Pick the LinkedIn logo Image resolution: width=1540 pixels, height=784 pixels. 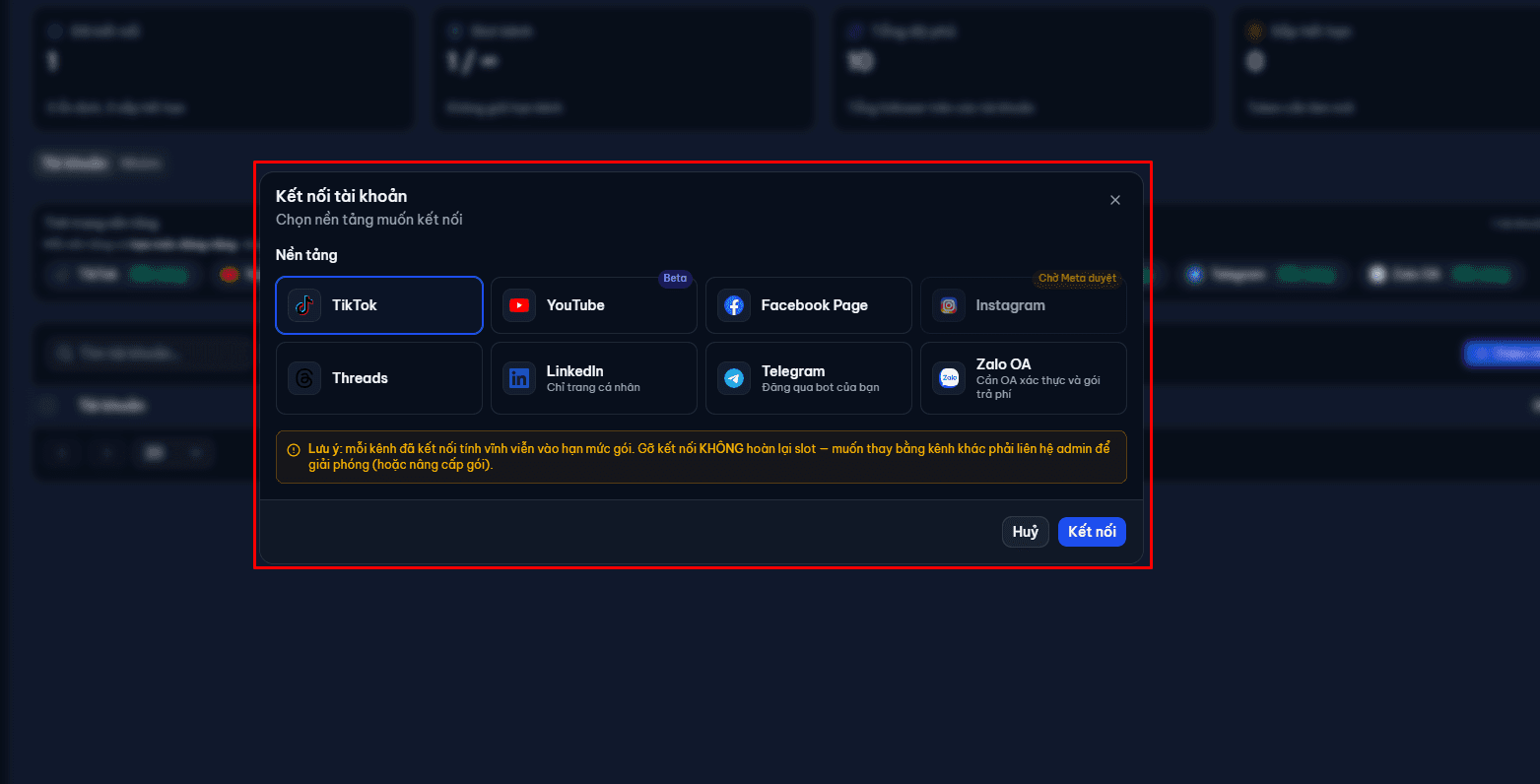click(x=519, y=378)
